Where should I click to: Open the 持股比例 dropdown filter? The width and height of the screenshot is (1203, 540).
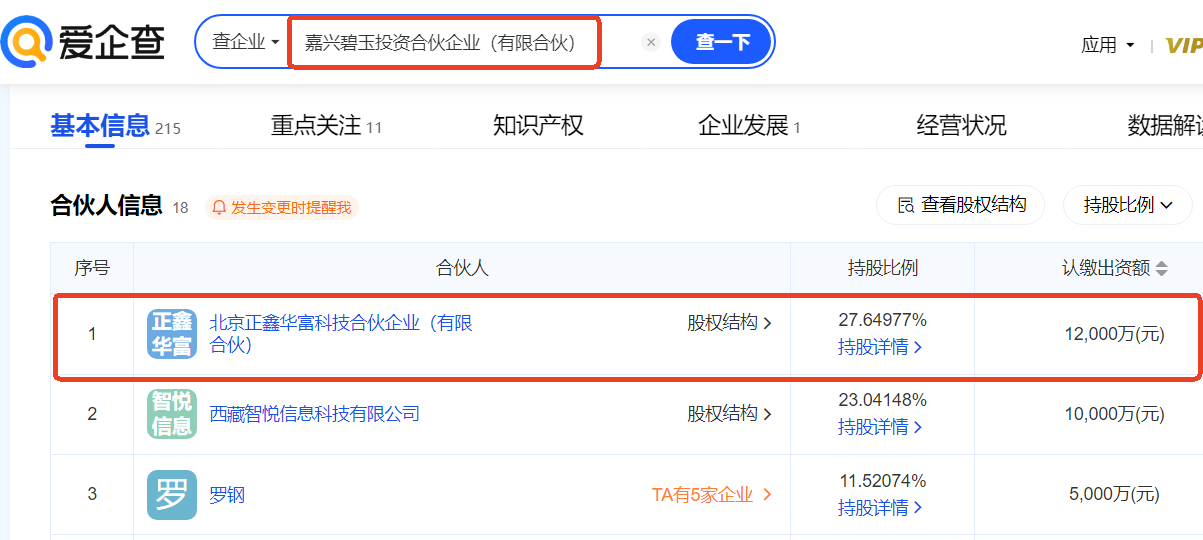pos(1127,205)
